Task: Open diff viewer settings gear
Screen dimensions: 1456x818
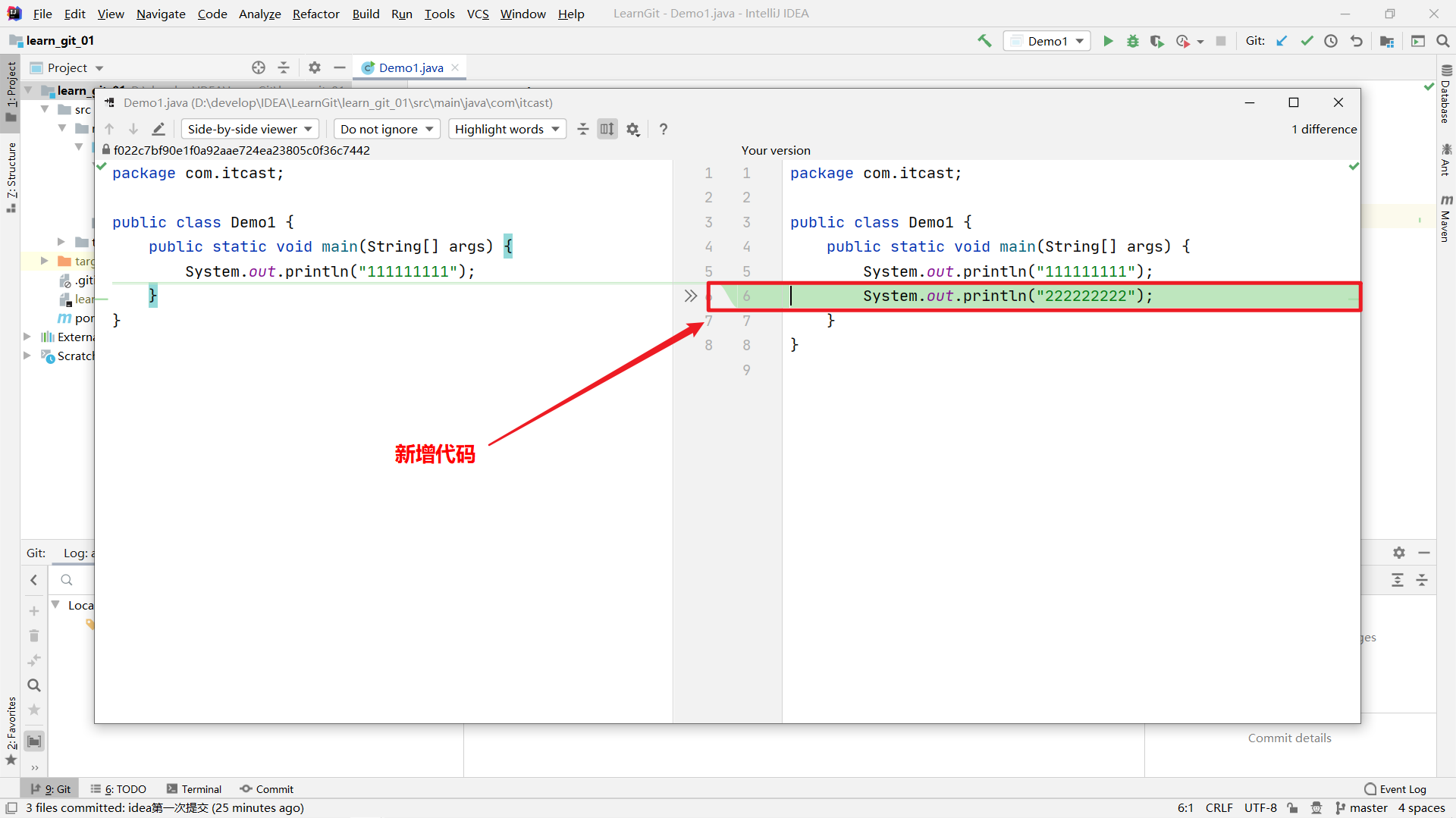Action: click(x=633, y=129)
